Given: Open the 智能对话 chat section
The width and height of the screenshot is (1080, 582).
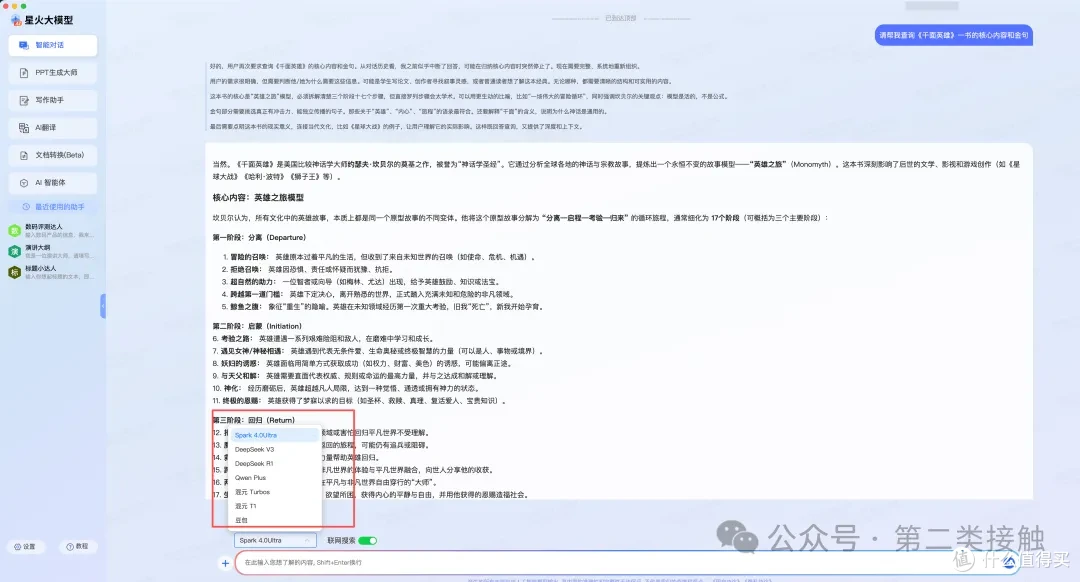Looking at the screenshot, I should (x=52, y=45).
